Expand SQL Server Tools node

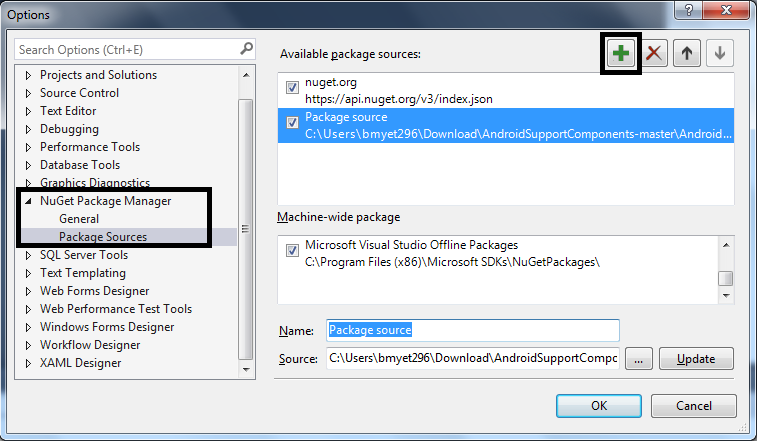(28, 255)
